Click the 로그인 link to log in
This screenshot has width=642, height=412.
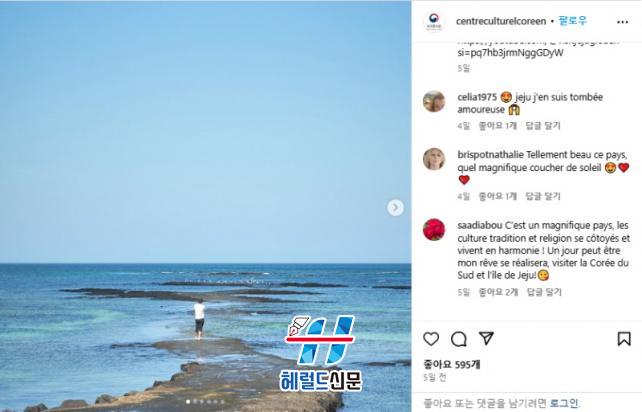coord(563,403)
